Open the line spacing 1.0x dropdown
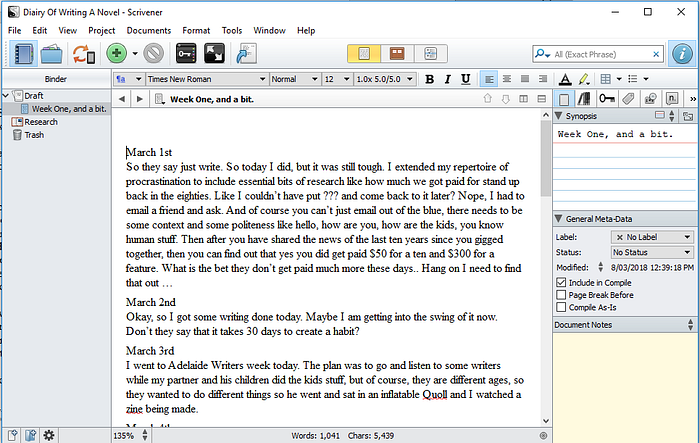 385,79
